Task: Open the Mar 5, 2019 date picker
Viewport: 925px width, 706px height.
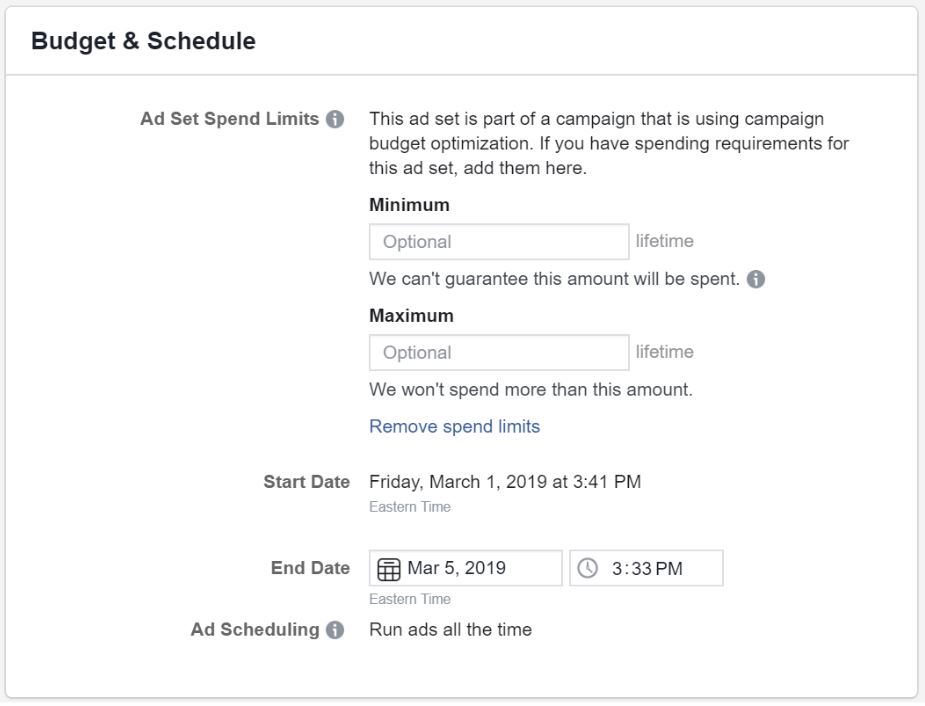Action: coord(465,568)
